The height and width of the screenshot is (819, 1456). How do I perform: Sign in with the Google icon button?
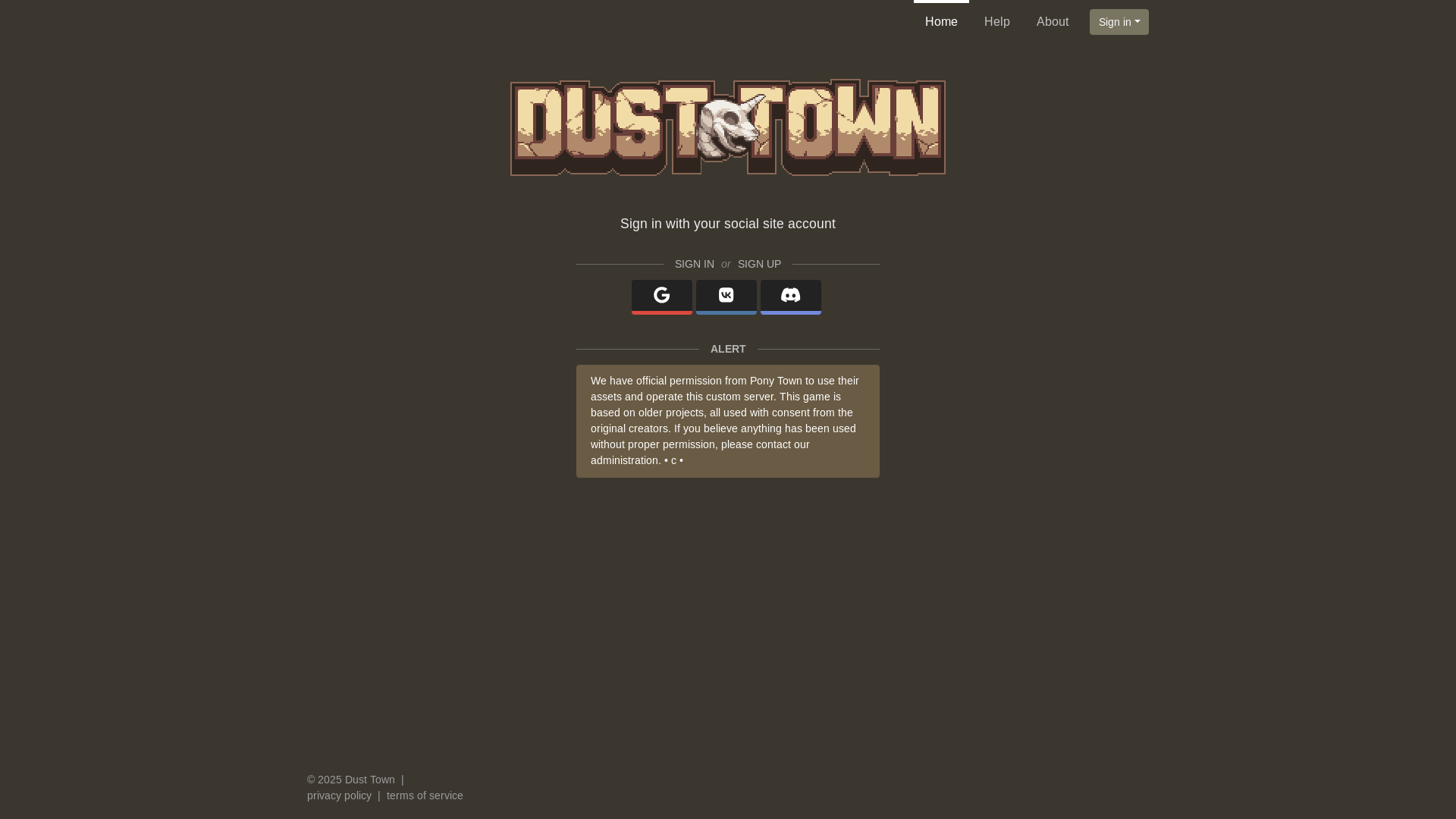pos(661,297)
